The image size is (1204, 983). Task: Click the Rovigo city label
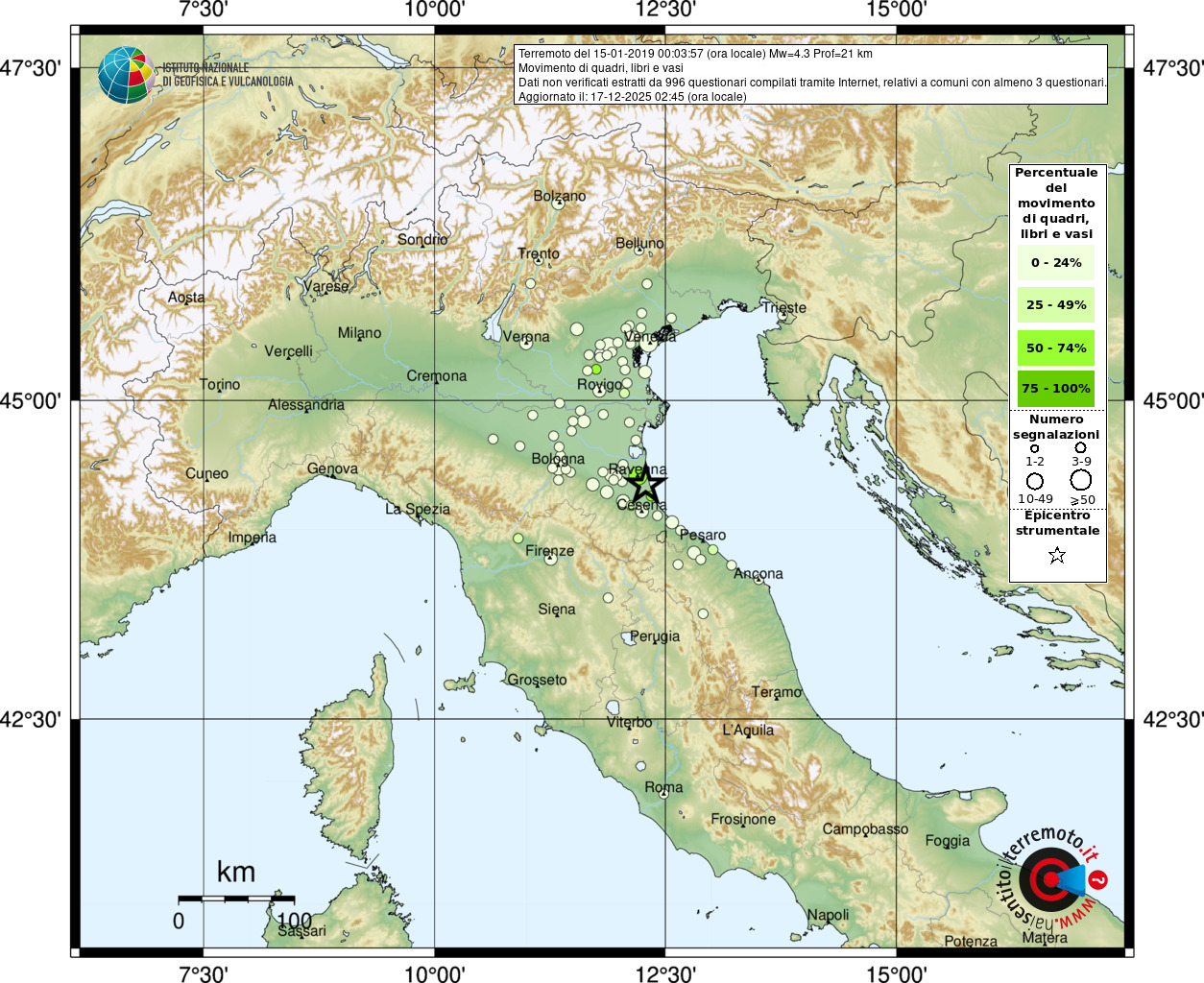pos(600,384)
